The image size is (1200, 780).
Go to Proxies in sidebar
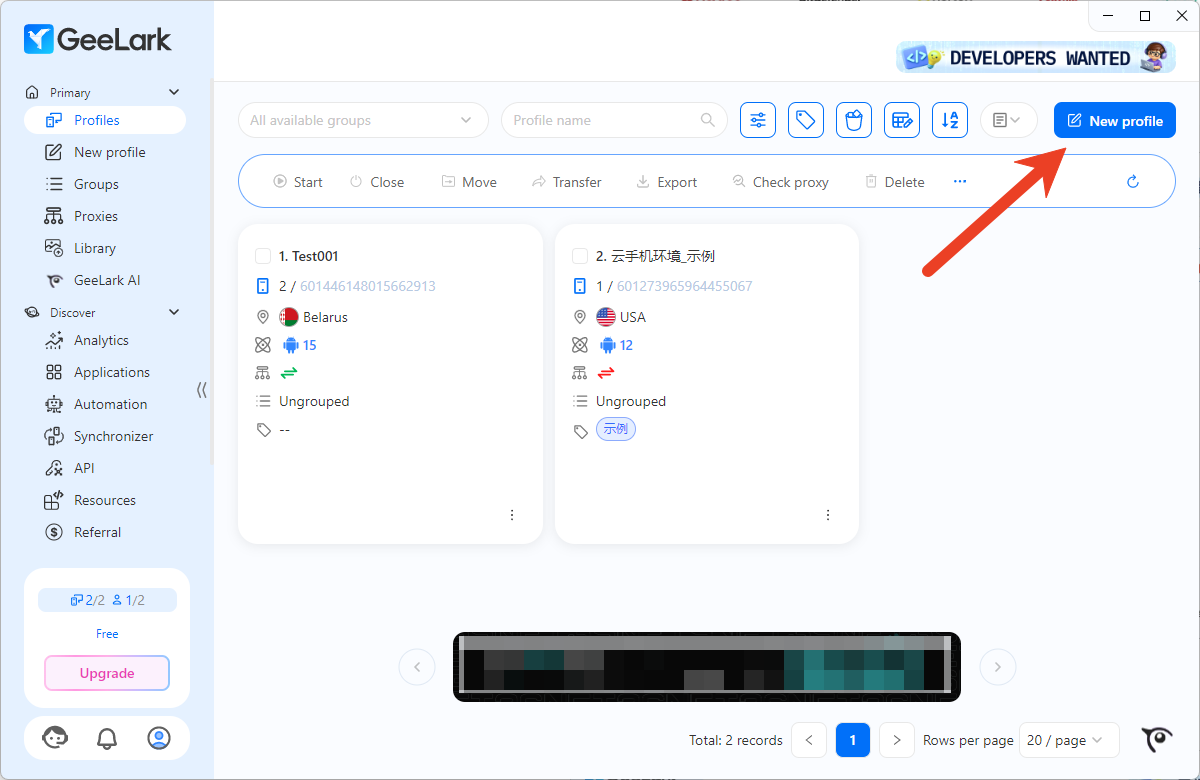coord(95,216)
